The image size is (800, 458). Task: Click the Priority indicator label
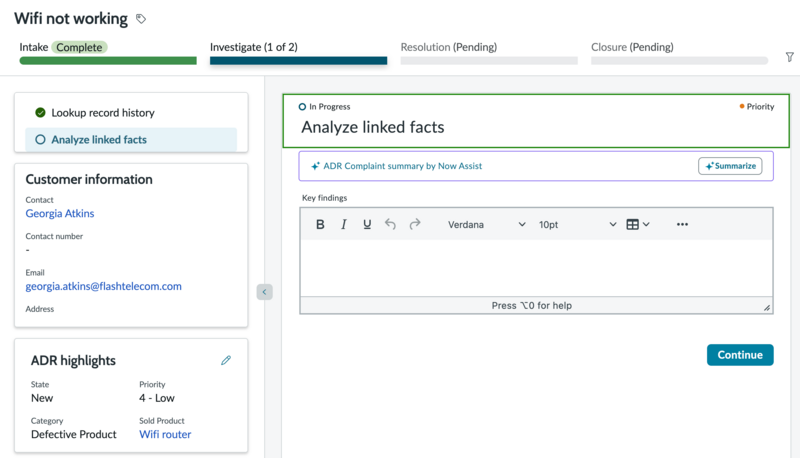[757, 107]
